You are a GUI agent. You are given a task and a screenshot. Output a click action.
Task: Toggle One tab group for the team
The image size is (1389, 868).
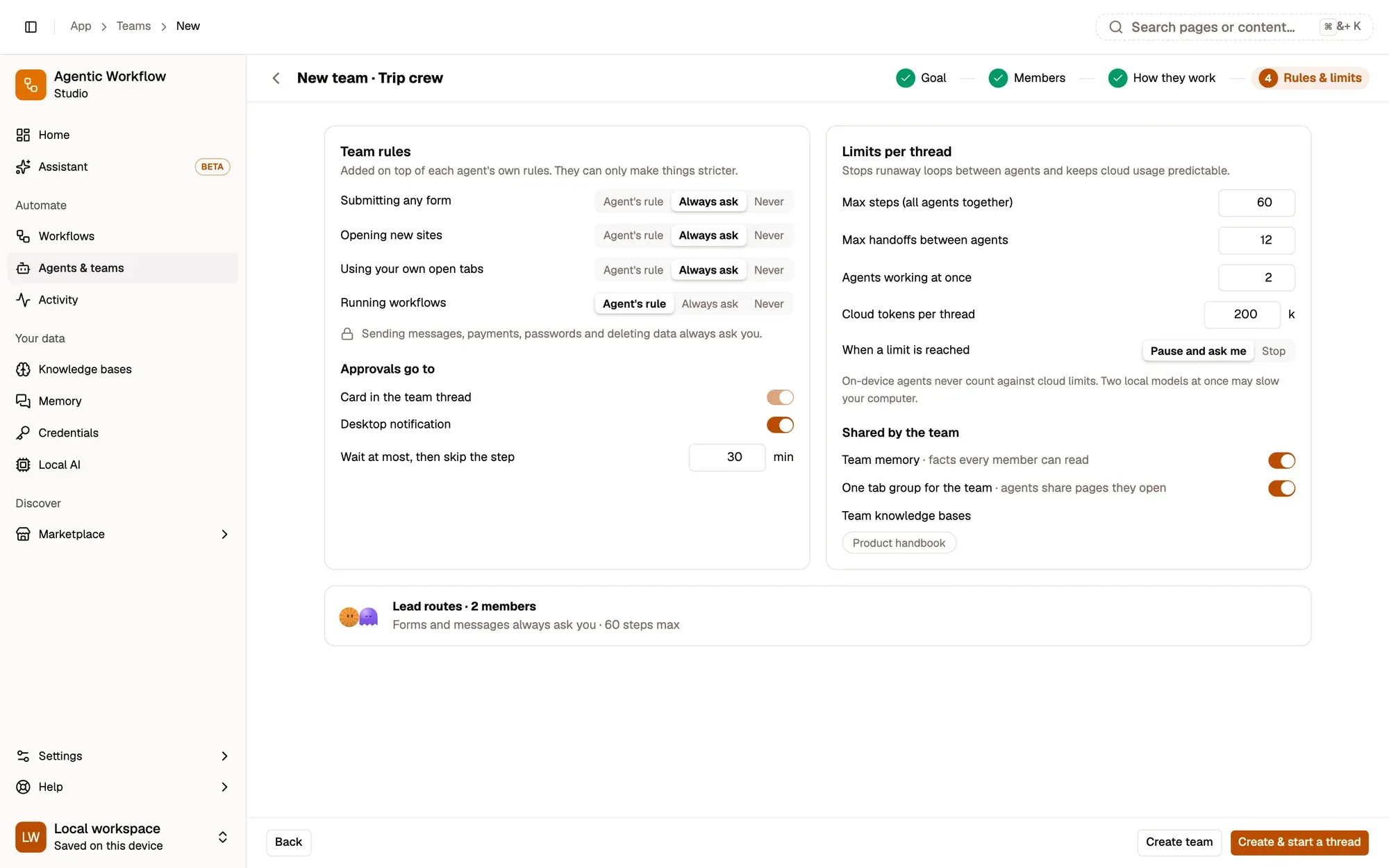pos(1281,488)
